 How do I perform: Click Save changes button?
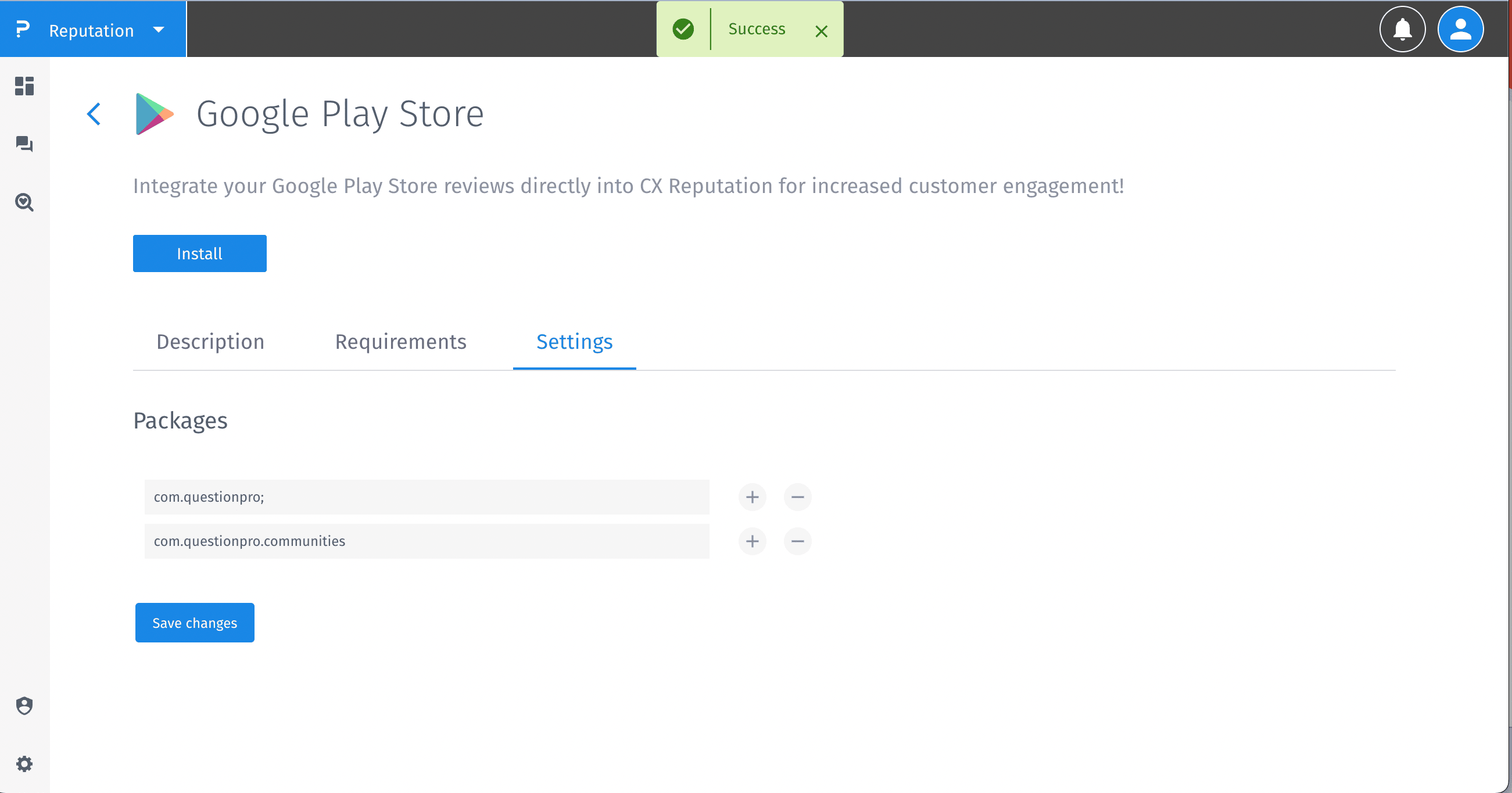[194, 623]
